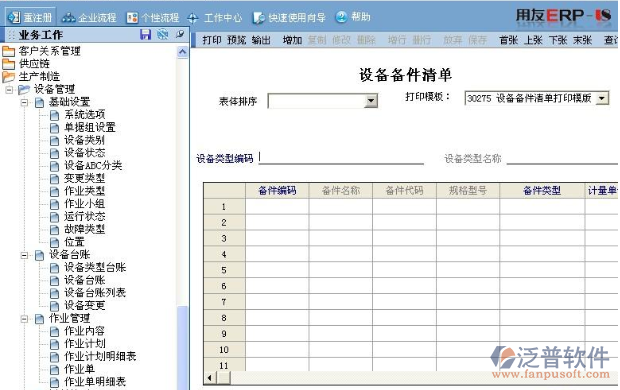Click 增加 in the toolbar
The width and height of the screenshot is (620, 390).
(292, 40)
